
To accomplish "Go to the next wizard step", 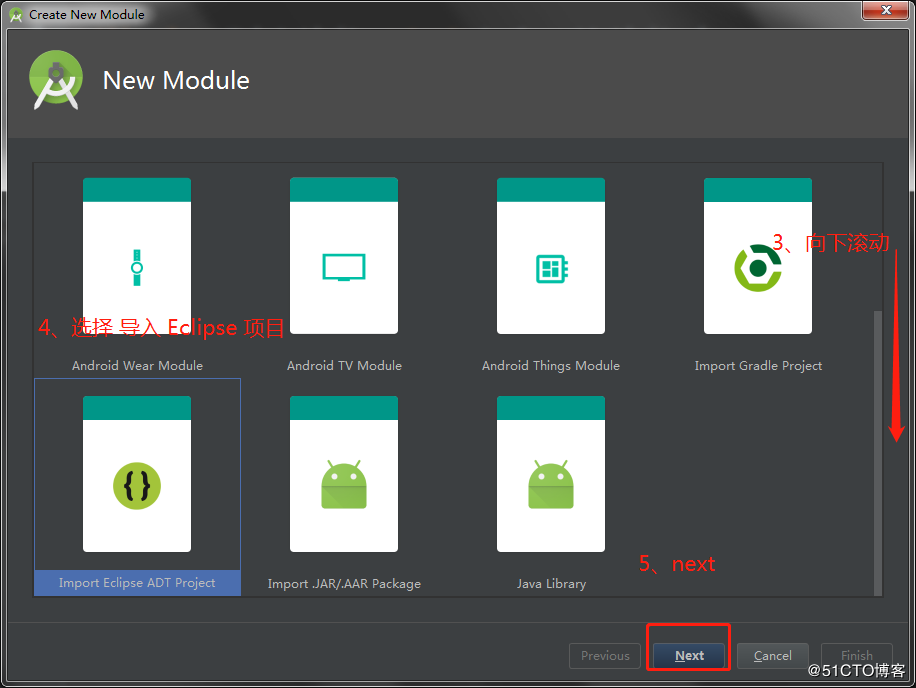I will [689, 655].
